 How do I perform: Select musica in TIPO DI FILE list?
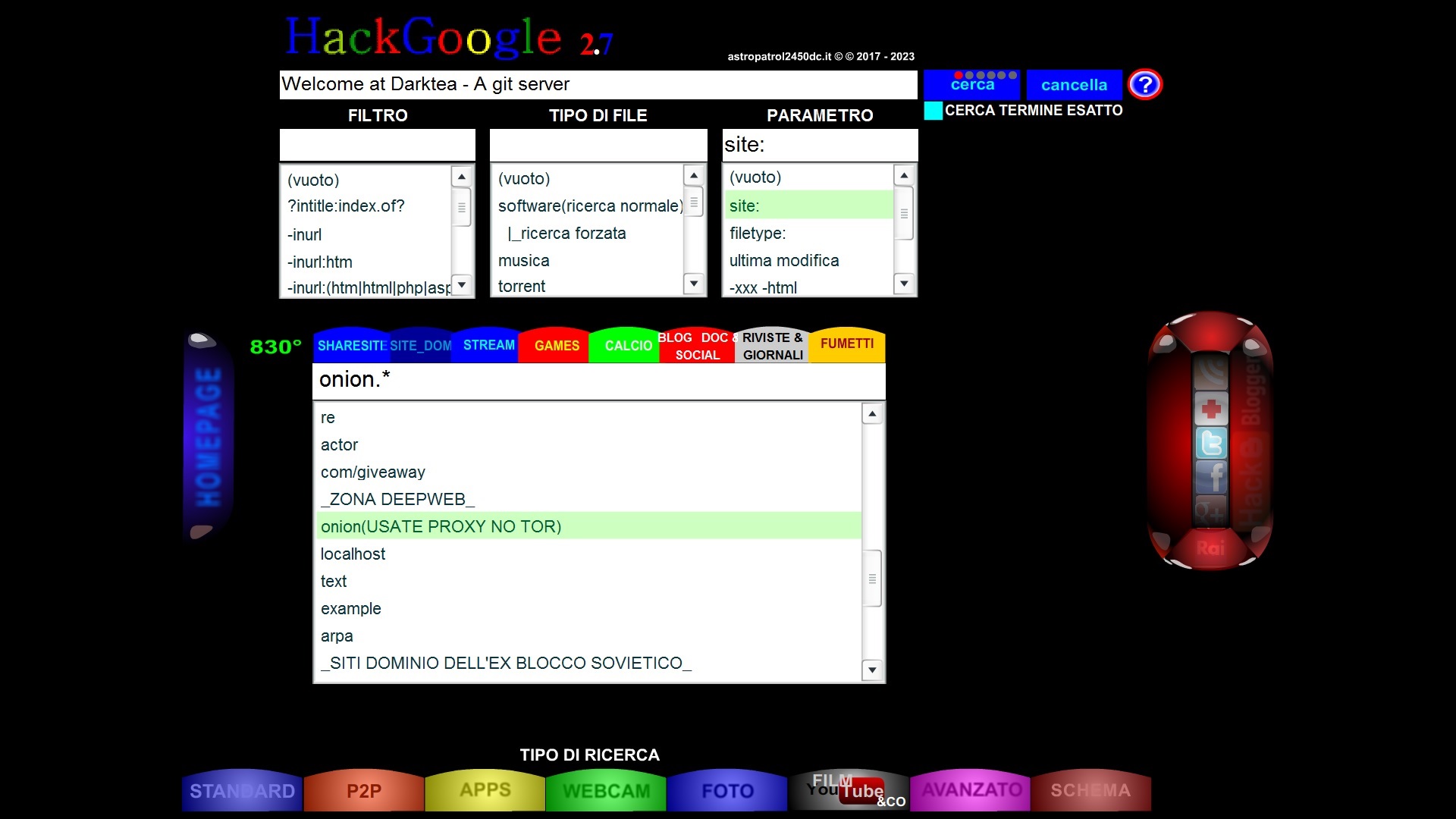click(x=588, y=261)
